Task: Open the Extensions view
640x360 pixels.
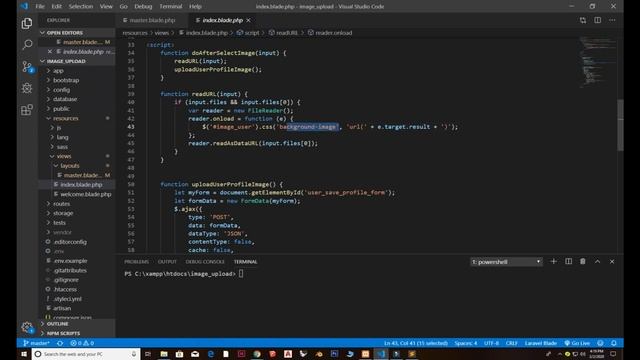Action: coord(27,110)
